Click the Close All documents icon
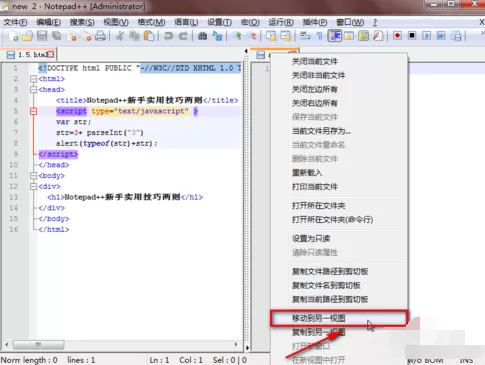485x365 pixels. [86, 35]
